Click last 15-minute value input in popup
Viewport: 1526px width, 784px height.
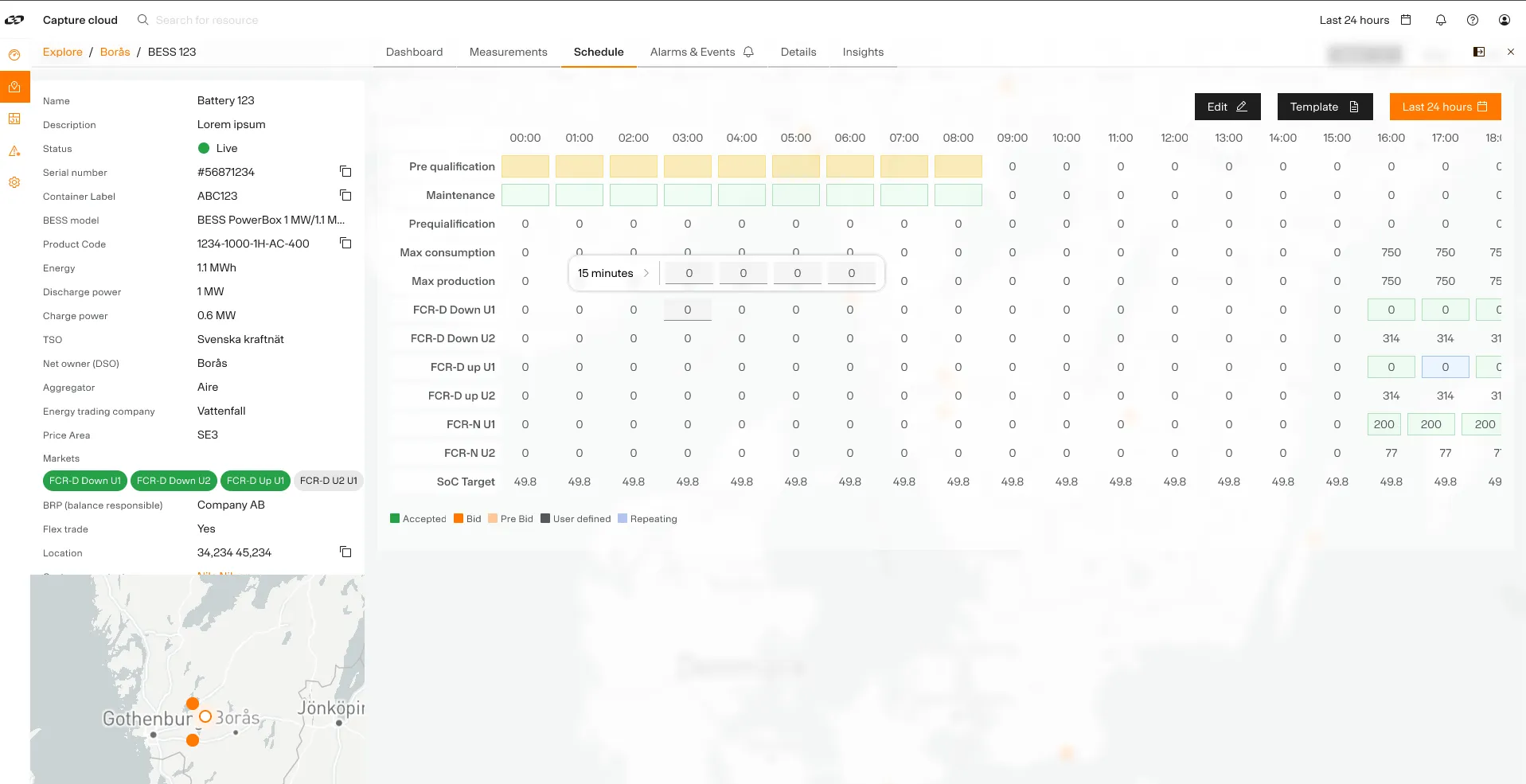pos(852,273)
